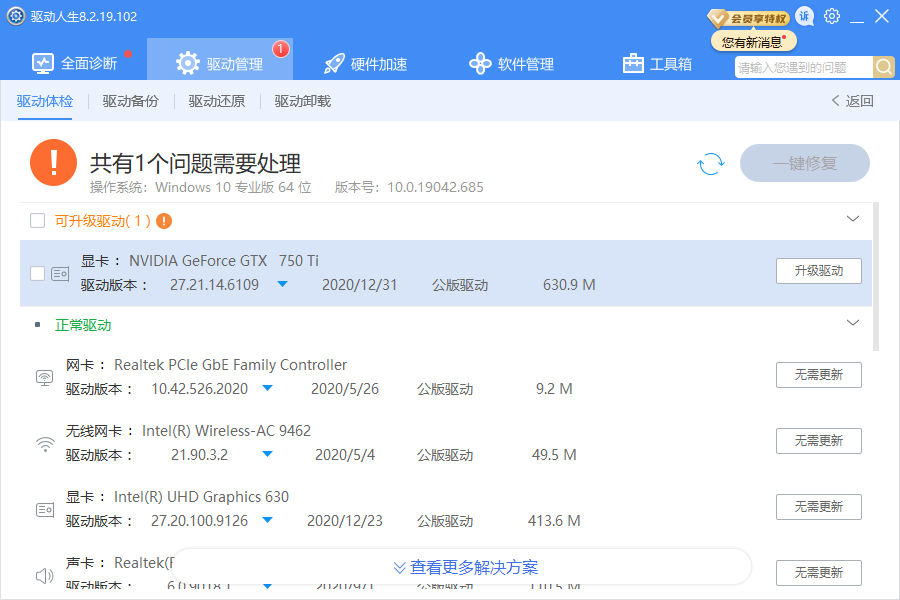Click 升级驱动 for the NVIDIA card
Image resolution: width=900 pixels, height=600 pixels.
(818, 271)
